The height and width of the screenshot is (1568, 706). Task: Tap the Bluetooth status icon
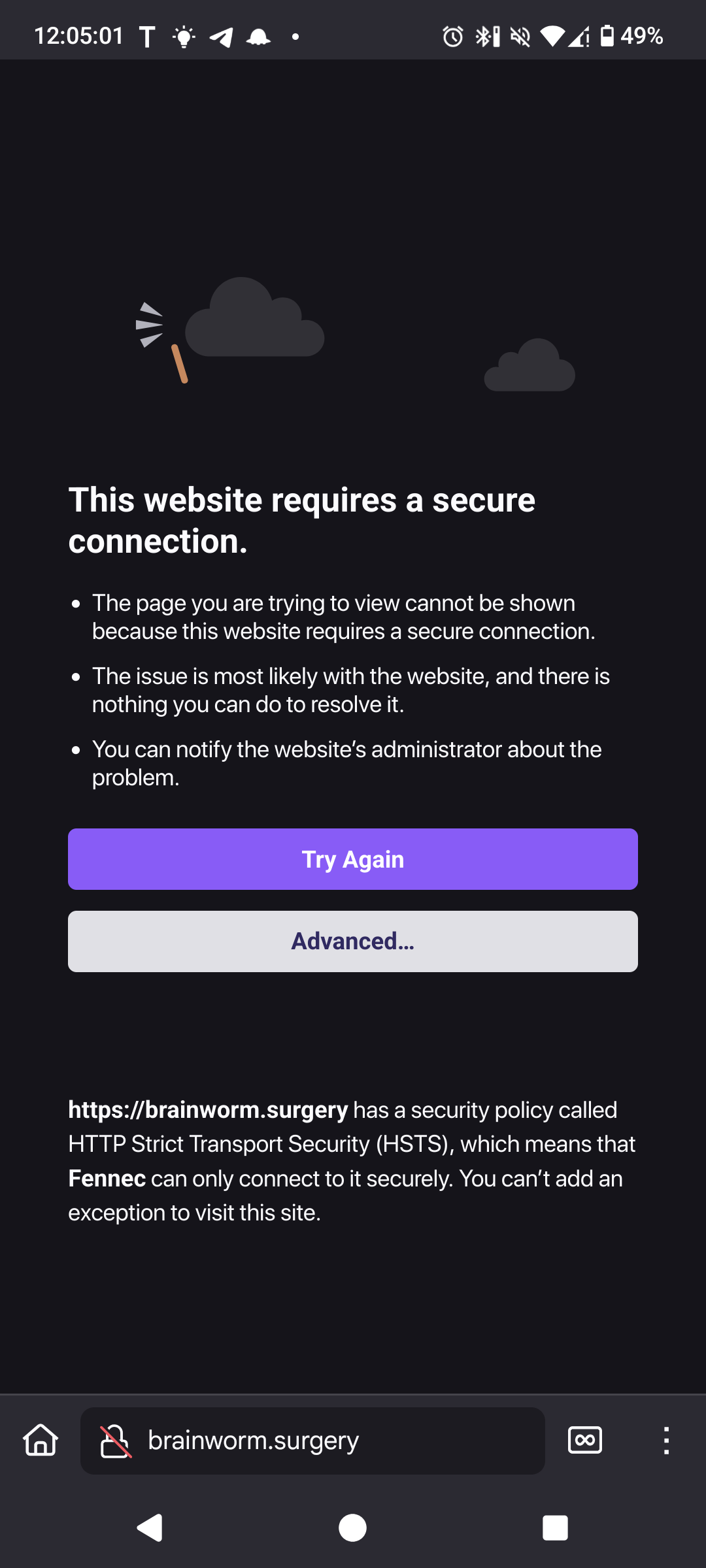point(488,37)
